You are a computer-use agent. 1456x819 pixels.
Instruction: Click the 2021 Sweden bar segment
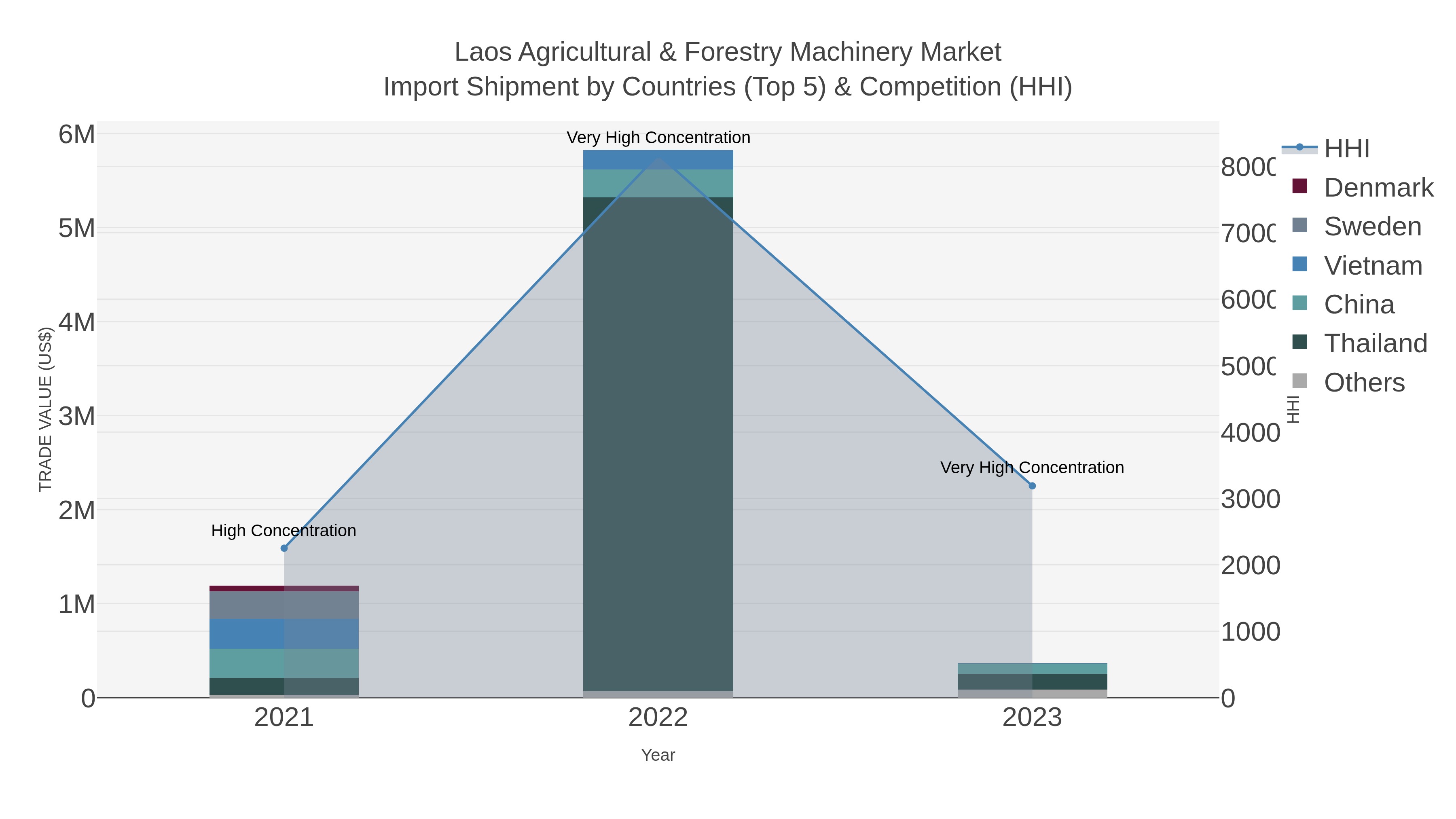pyautogui.click(x=284, y=605)
